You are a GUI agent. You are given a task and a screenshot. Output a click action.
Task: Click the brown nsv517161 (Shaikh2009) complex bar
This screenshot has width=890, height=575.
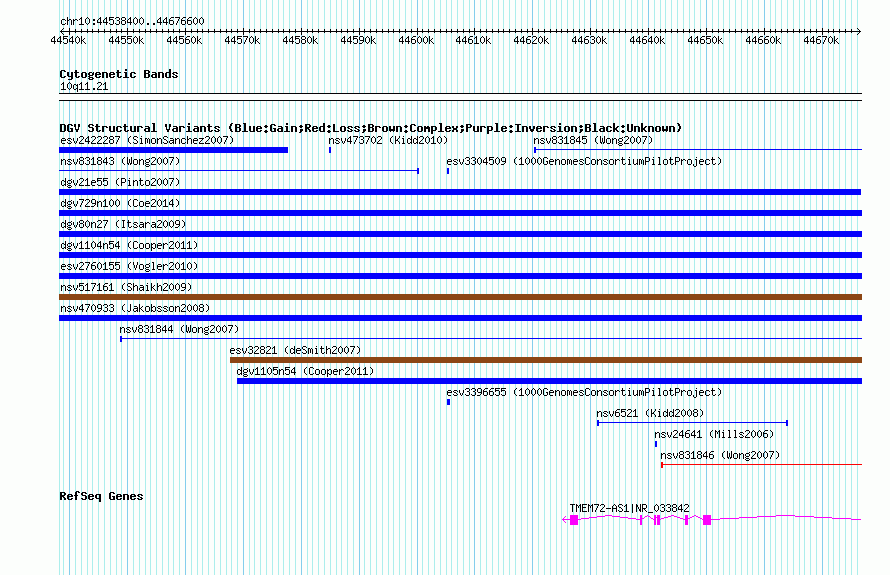(x=460, y=297)
